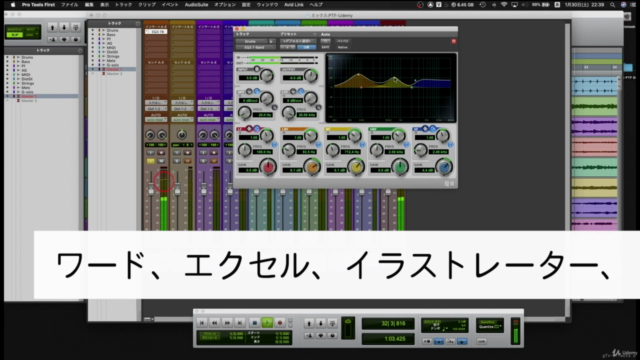640x360 pixels.
Task: Click the red LF gain knob
Action: 268,167
